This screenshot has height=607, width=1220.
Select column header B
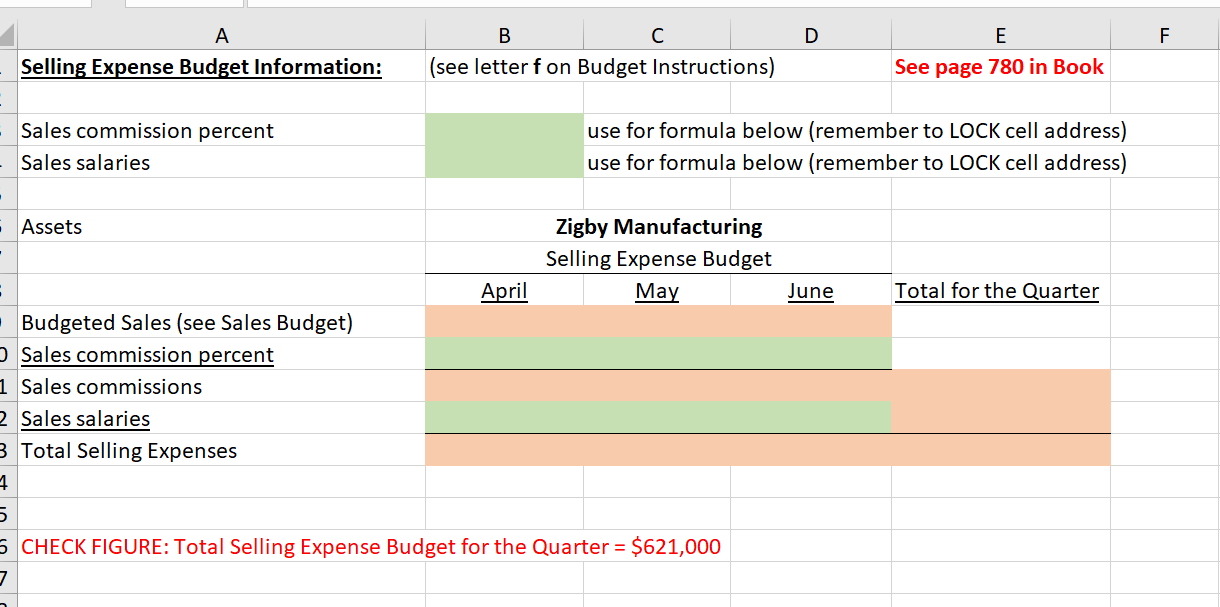pos(504,35)
